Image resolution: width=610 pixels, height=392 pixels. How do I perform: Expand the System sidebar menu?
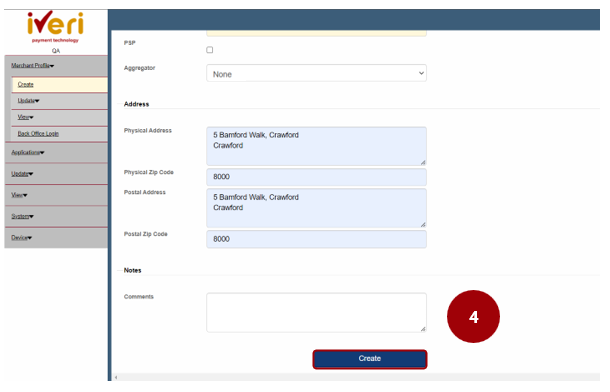coord(22,216)
